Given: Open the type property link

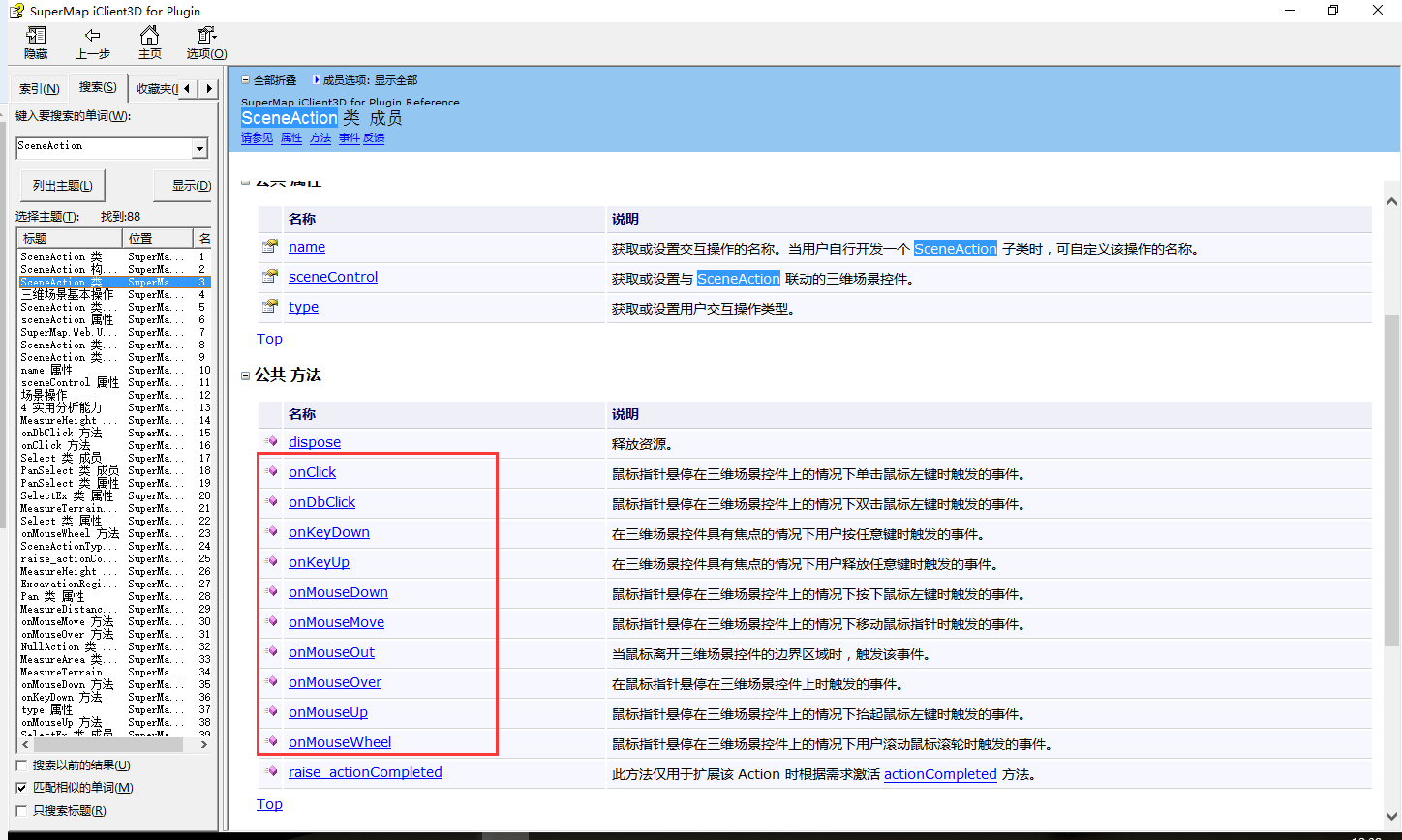Looking at the screenshot, I should (303, 307).
